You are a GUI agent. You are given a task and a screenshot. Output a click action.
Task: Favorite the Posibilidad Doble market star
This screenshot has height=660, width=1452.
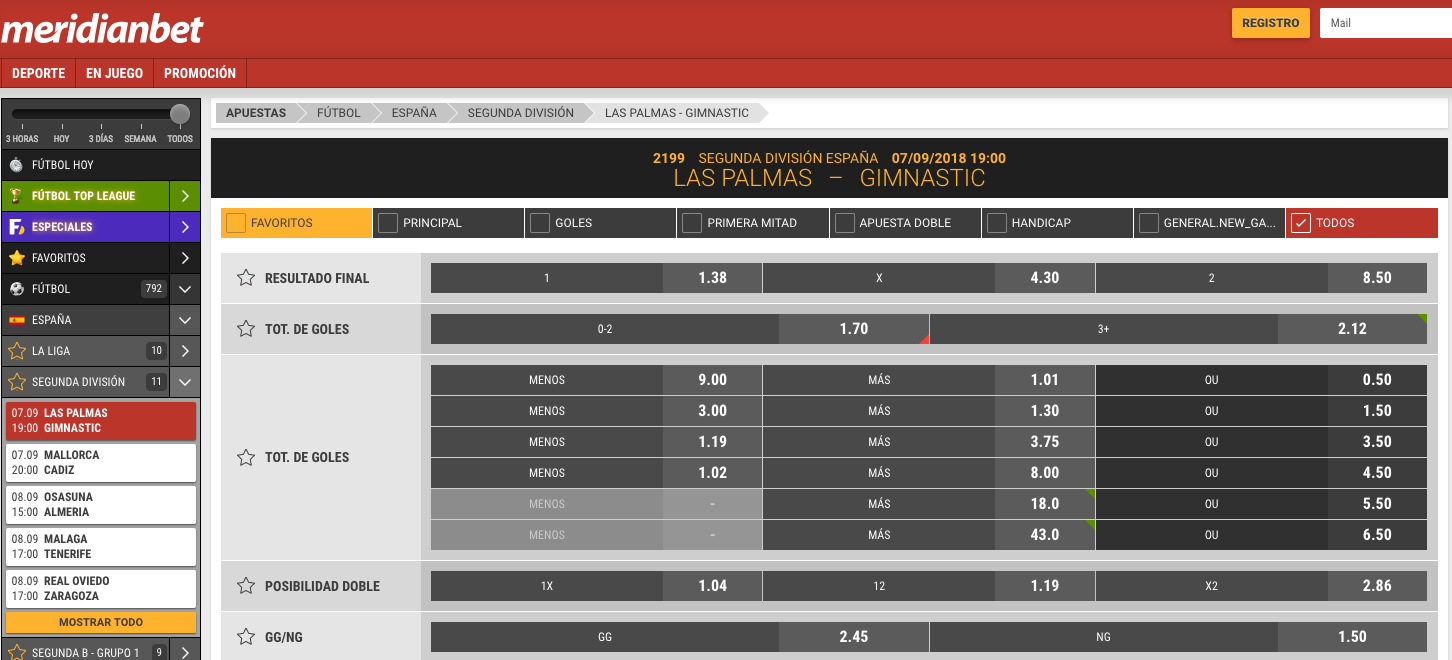coord(245,586)
